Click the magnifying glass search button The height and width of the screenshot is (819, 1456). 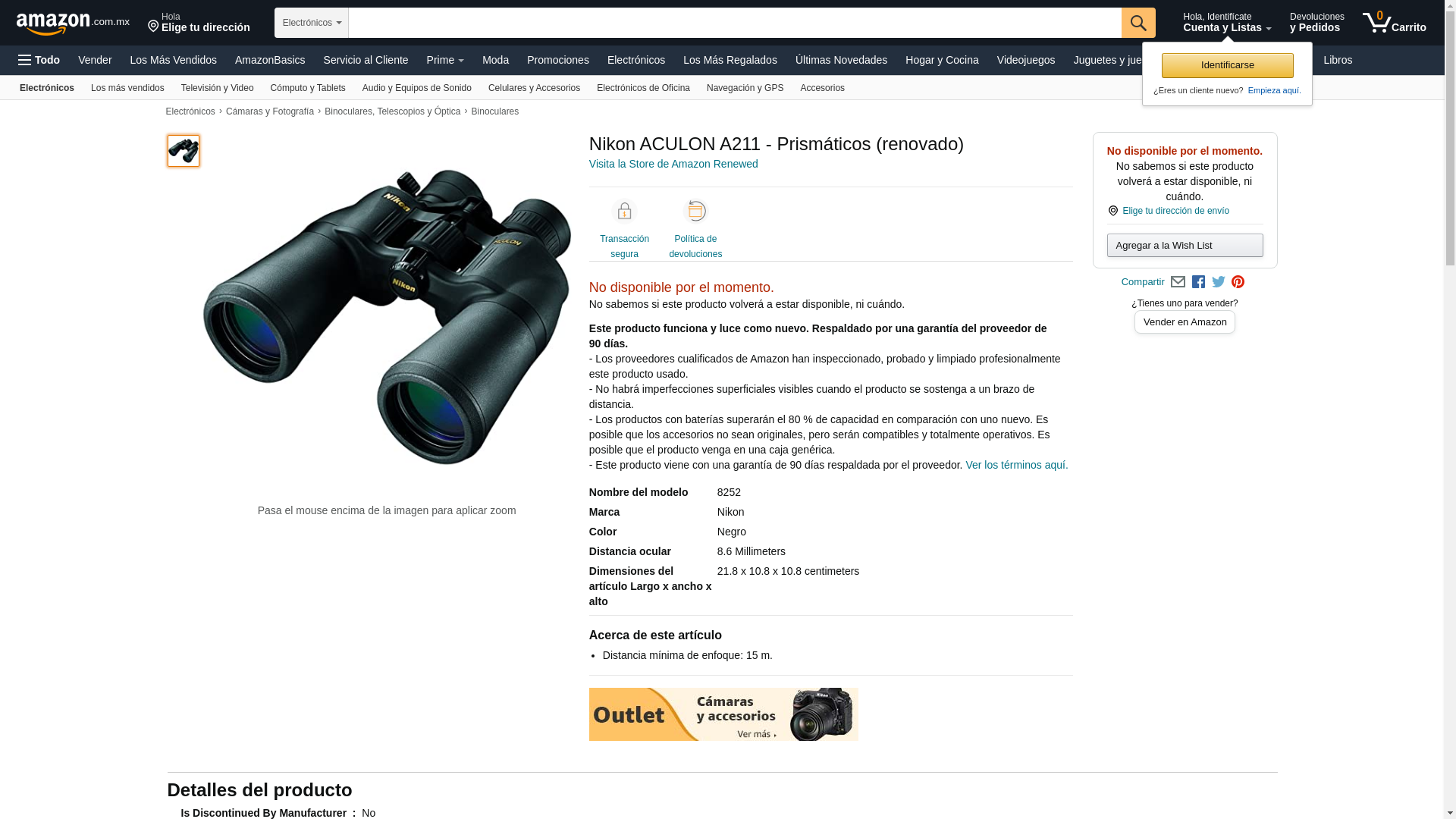(x=1138, y=23)
